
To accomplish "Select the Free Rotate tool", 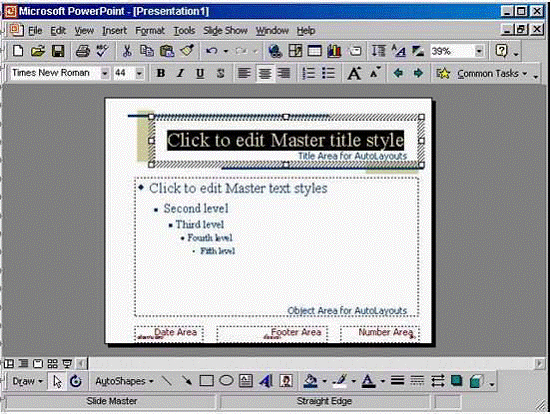I will (76, 381).
